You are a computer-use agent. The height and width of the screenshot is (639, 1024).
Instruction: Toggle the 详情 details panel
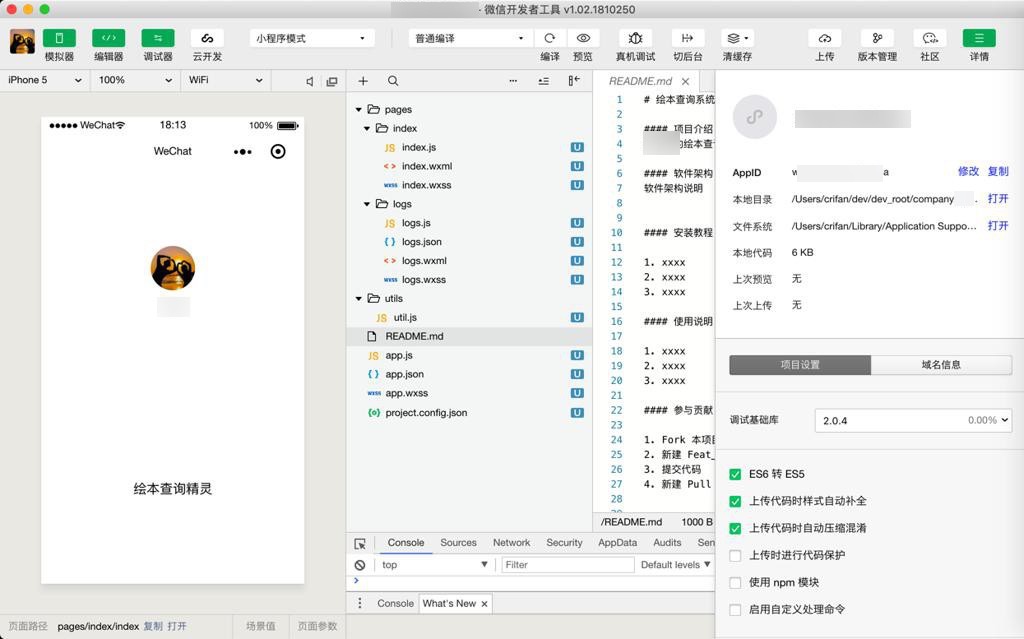(979, 38)
